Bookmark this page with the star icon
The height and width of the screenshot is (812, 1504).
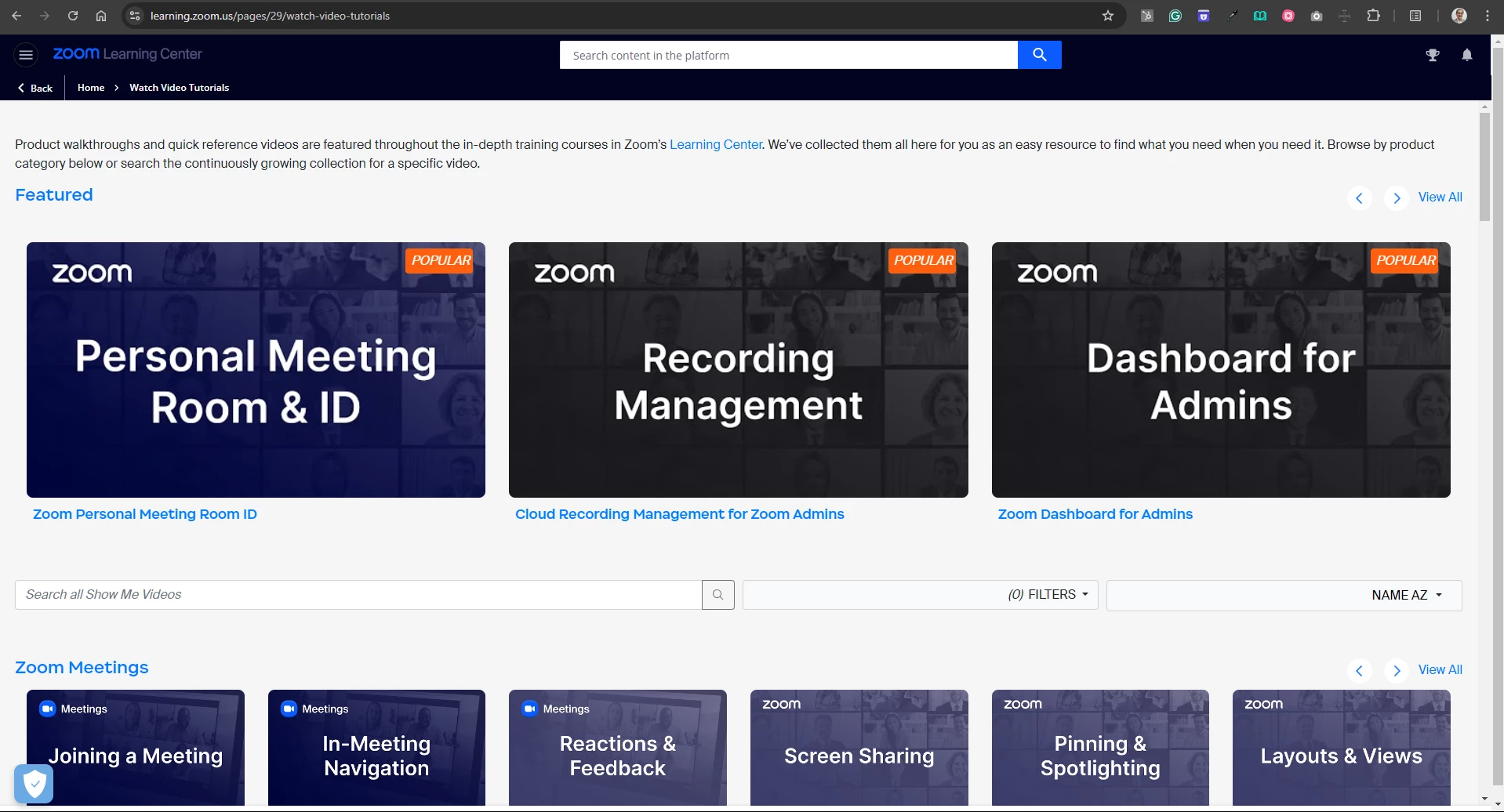pyautogui.click(x=1108, y=16)
